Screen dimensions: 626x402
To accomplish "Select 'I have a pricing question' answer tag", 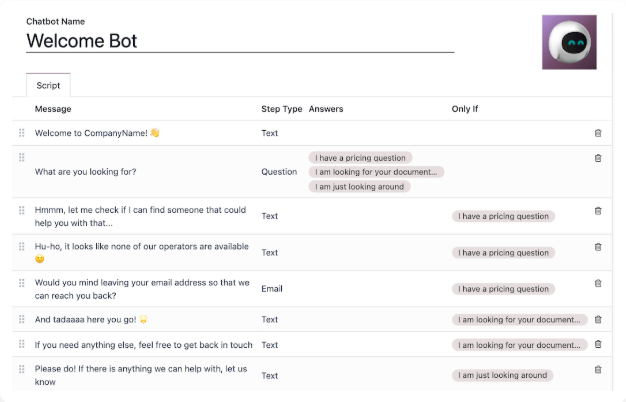I will pyautogui.click(x=360, y=157).
